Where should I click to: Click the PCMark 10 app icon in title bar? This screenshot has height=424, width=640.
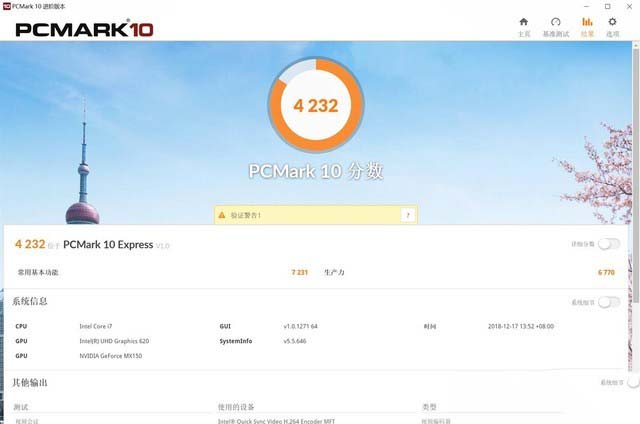6,6
